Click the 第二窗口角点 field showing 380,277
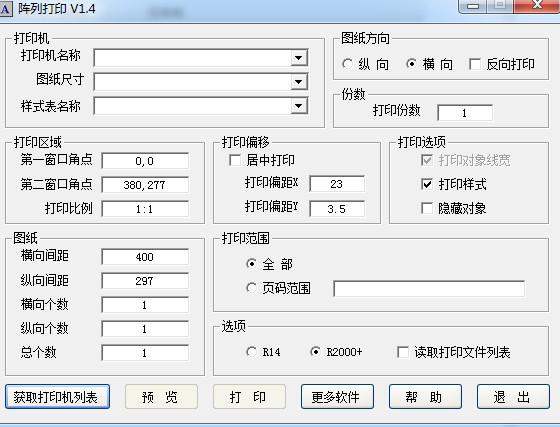The image size is (560, 427). tap(145, 185)
